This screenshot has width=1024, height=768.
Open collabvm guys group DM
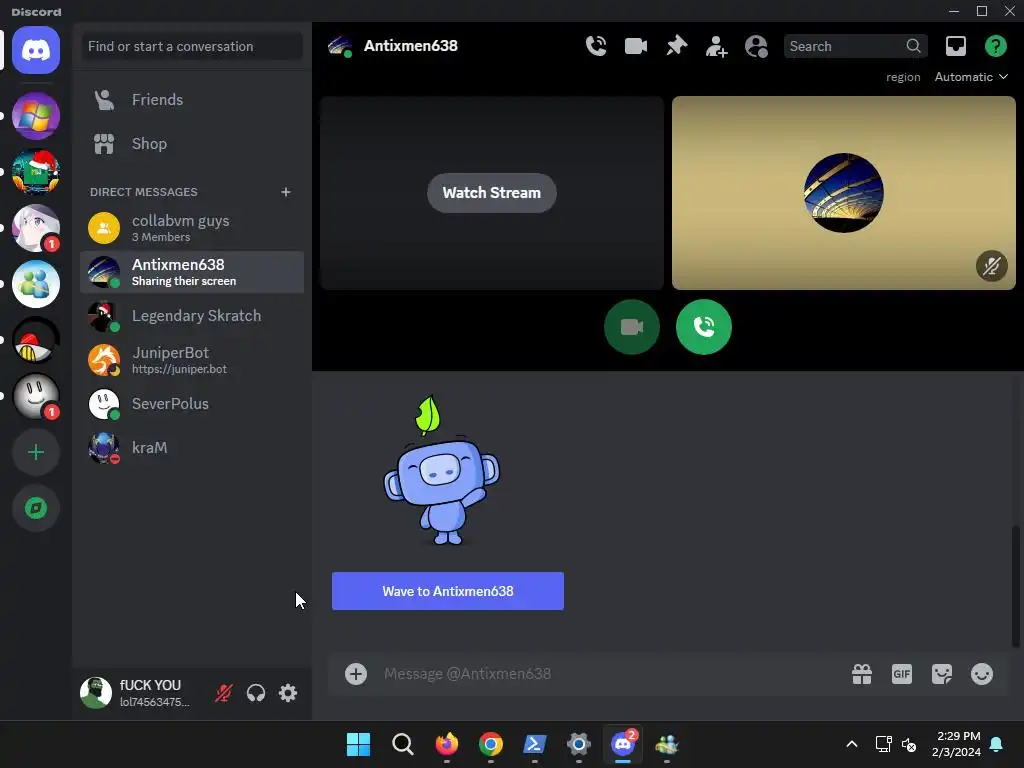(x=192, y=228)
